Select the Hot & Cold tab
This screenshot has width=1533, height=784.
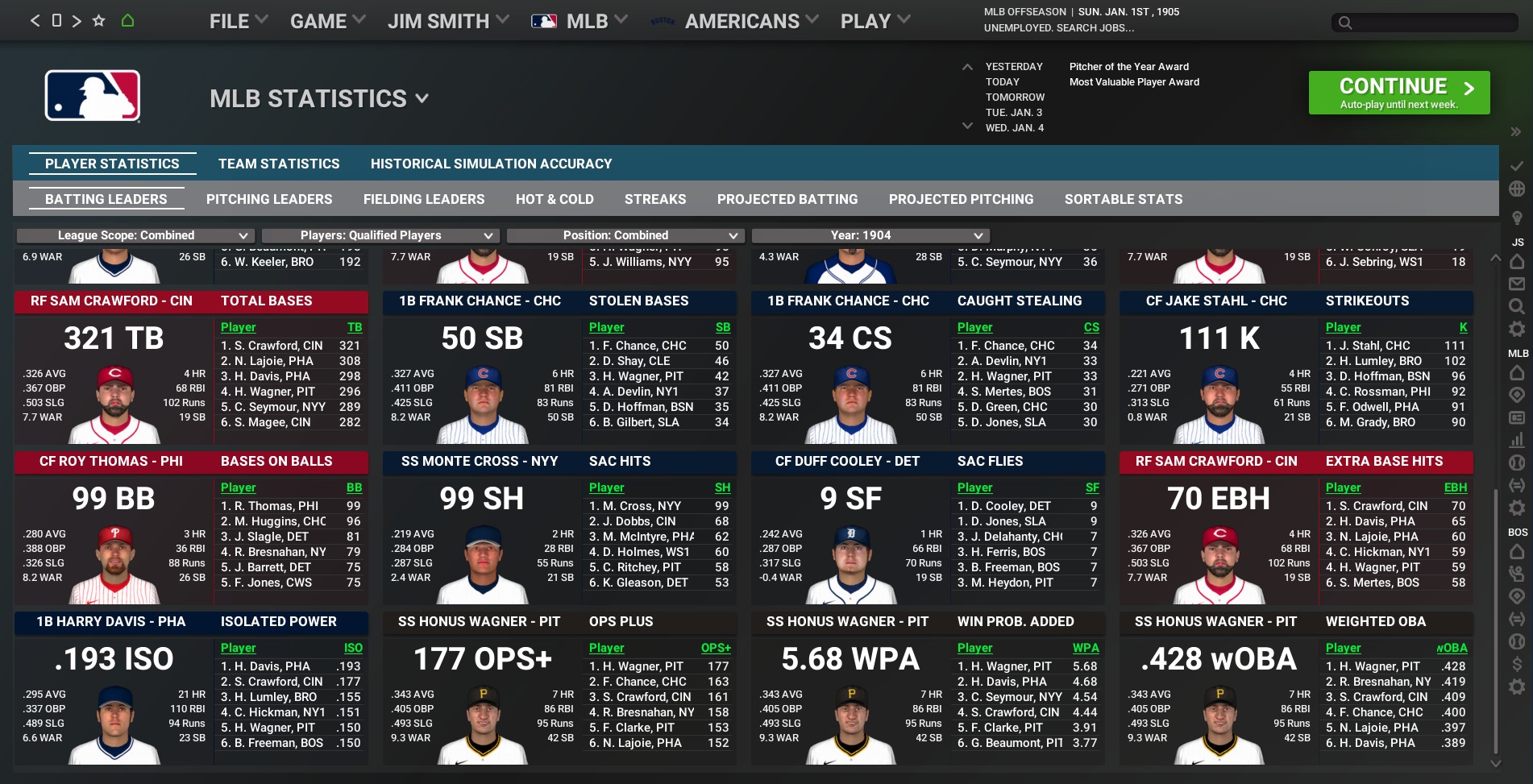click(555, 199)
